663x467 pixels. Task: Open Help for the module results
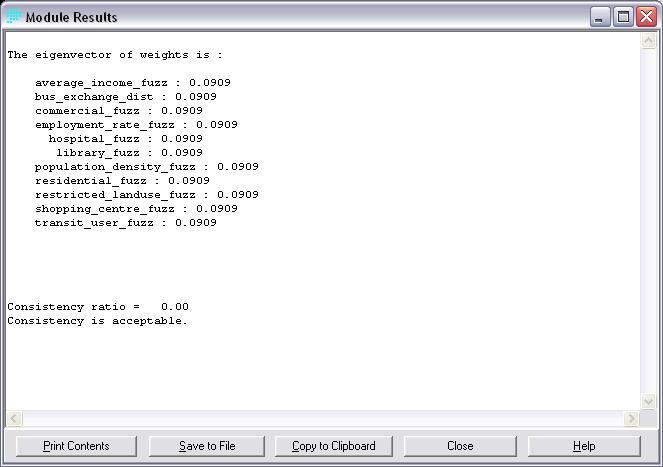584,446
